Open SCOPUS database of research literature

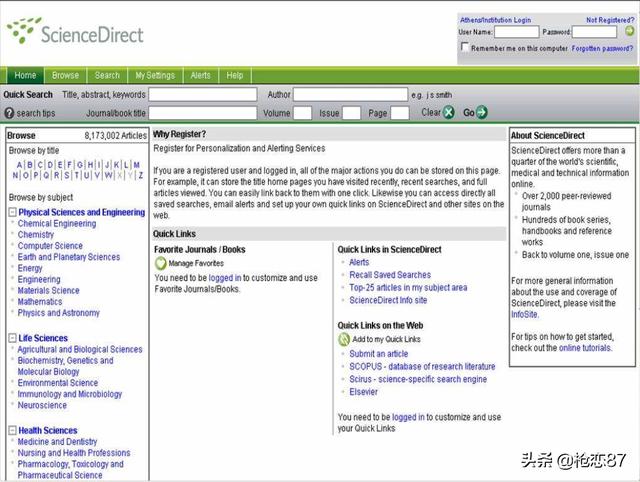422,366
